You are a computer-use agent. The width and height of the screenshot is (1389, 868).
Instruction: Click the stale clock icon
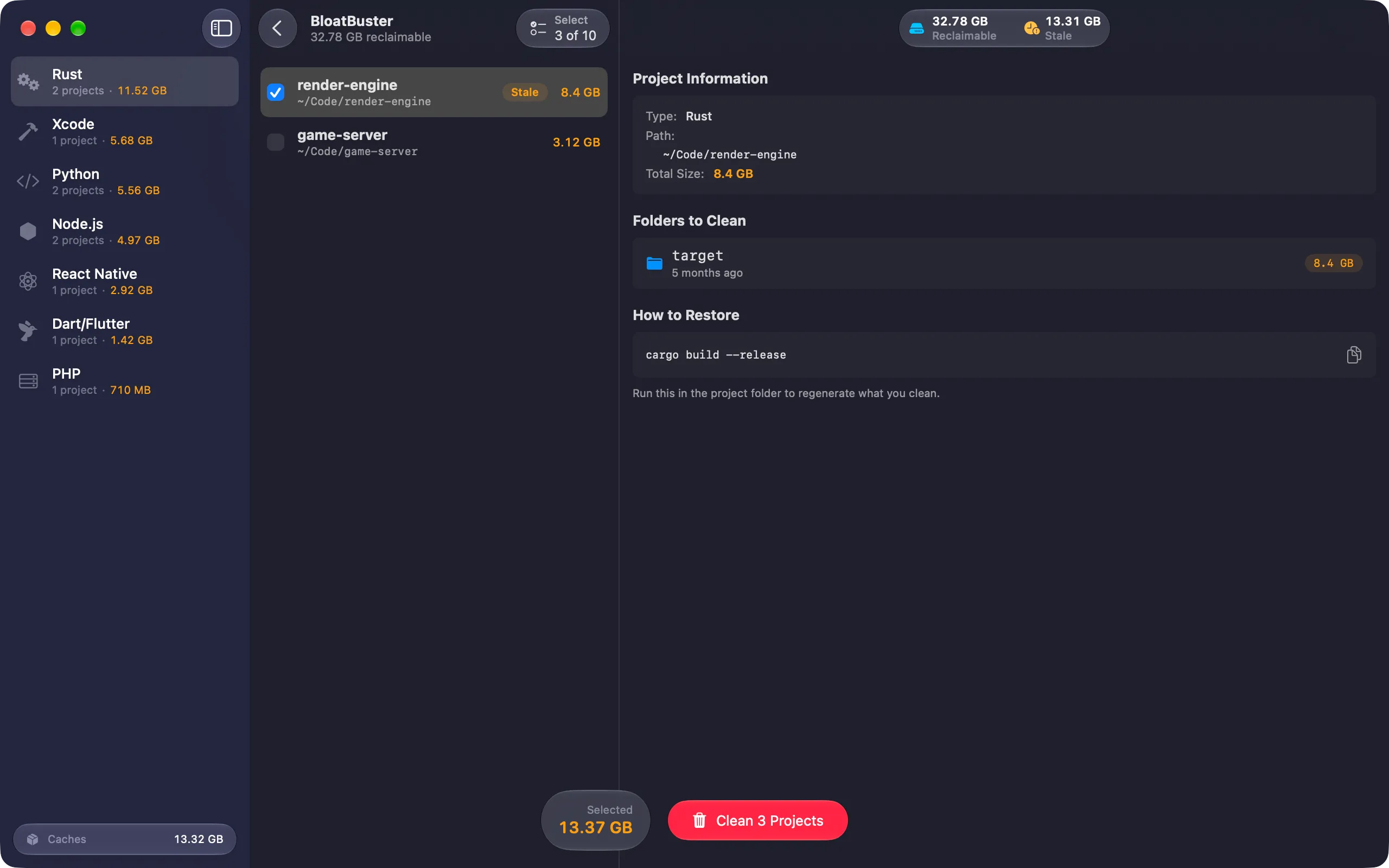click(1031, 28)
